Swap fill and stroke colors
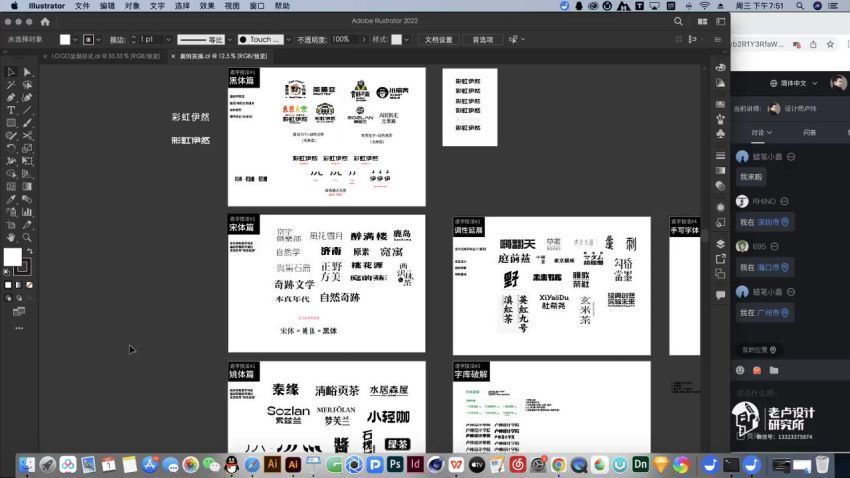The image size is (850, 478). click(29, 251)
